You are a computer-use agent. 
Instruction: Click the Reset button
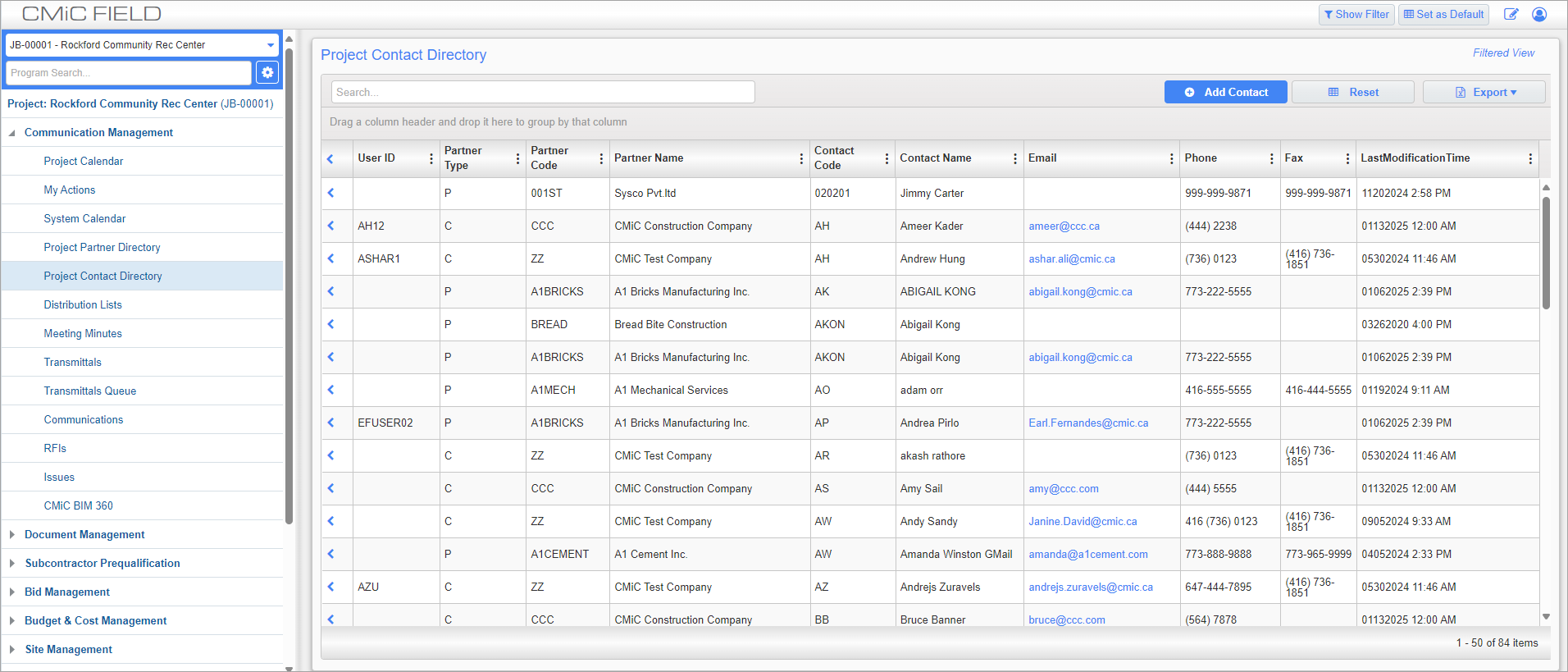[x=1353, y=92]
